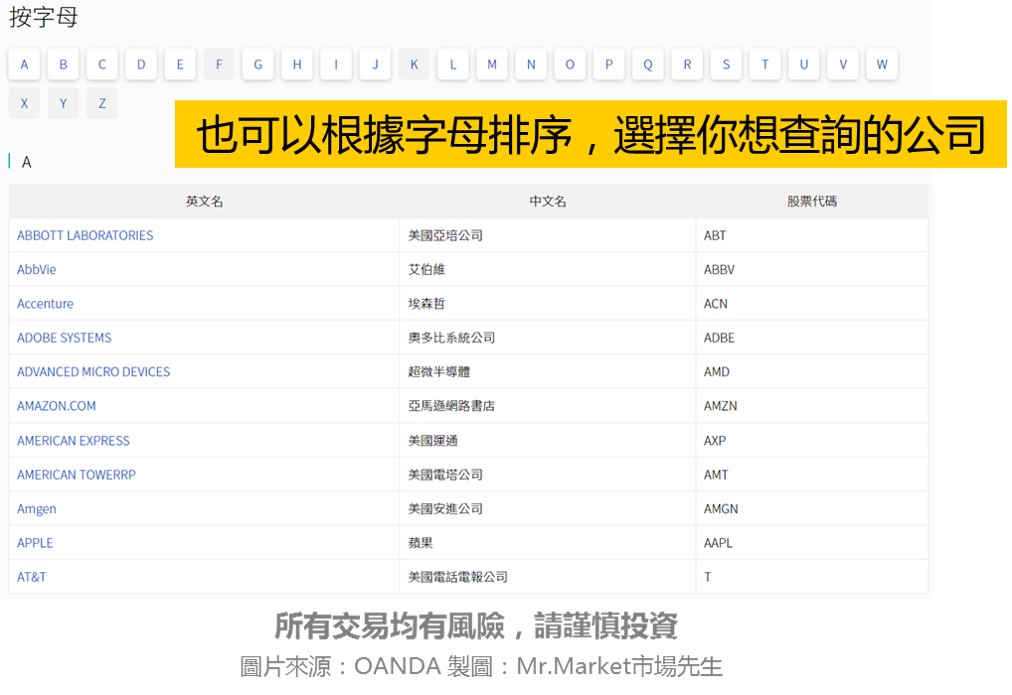Select letter D filter button
Image resolution: width=1012 pixels, height=695 pixels.
(x=141, y=64)
